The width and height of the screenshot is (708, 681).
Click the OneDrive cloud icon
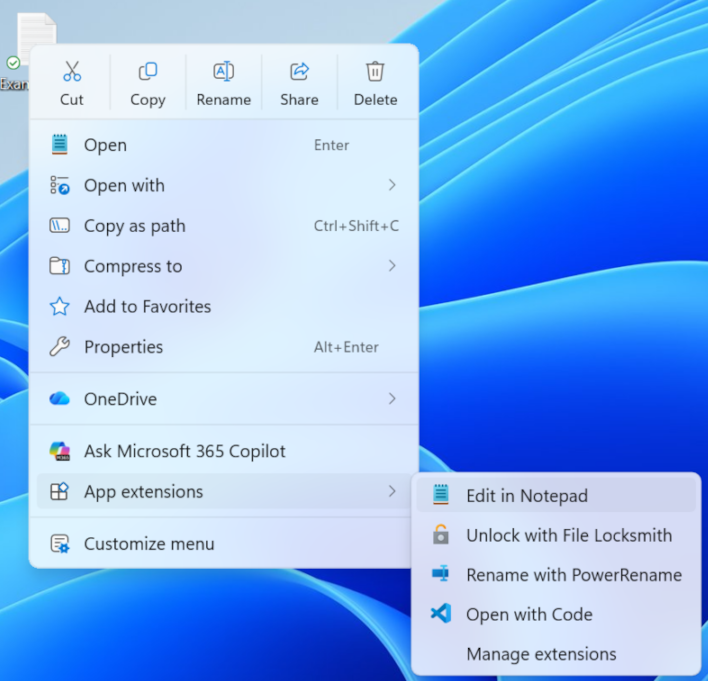click(60, 399)
